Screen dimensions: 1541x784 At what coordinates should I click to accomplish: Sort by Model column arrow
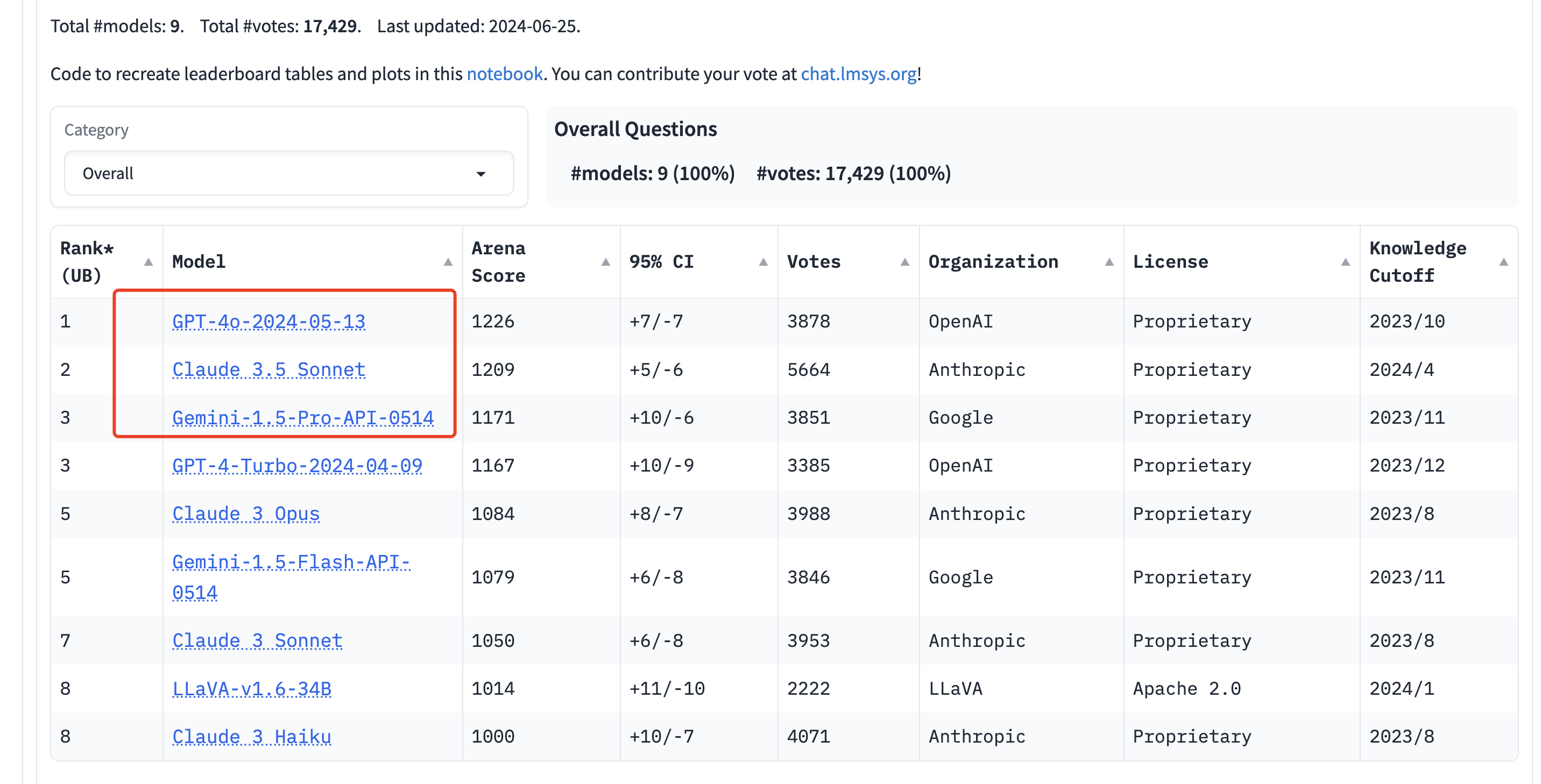click(x=448, y=262)
